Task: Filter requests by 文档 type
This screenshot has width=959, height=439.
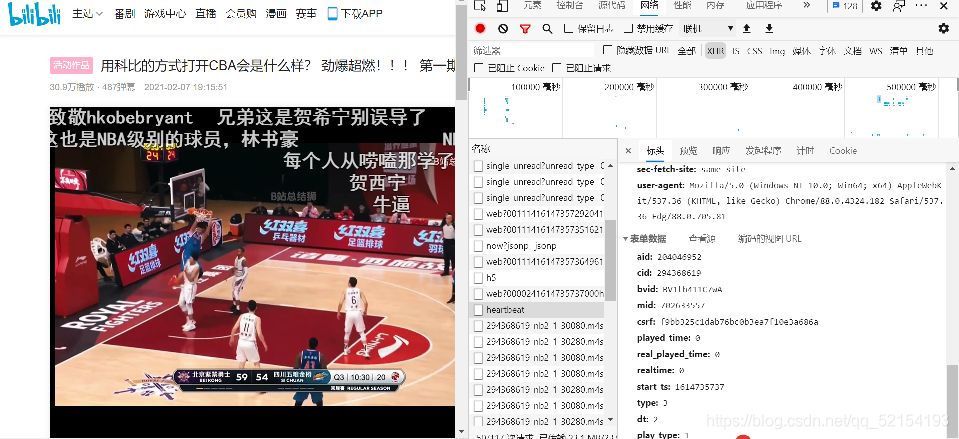Action: (853, 51)
